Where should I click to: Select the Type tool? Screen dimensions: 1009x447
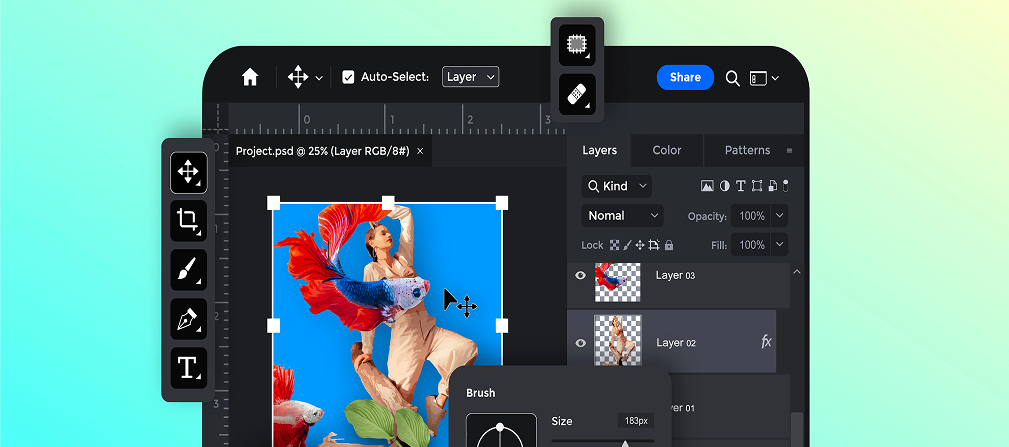(x=188, y=367)
